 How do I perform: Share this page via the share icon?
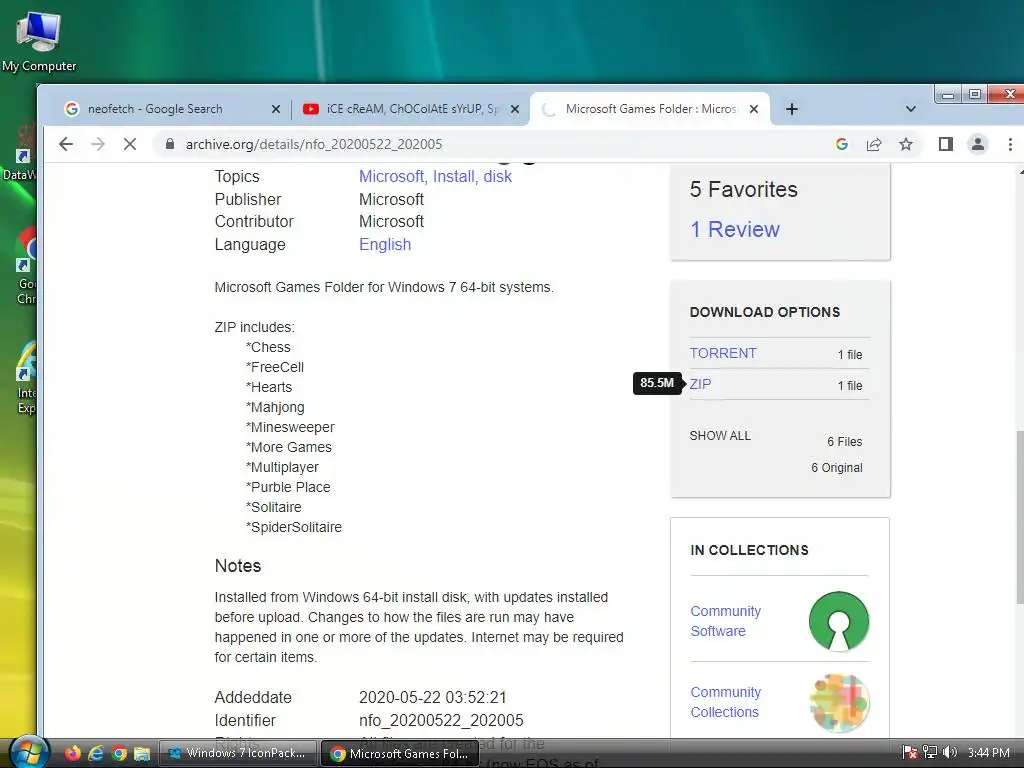pos(874,144)
